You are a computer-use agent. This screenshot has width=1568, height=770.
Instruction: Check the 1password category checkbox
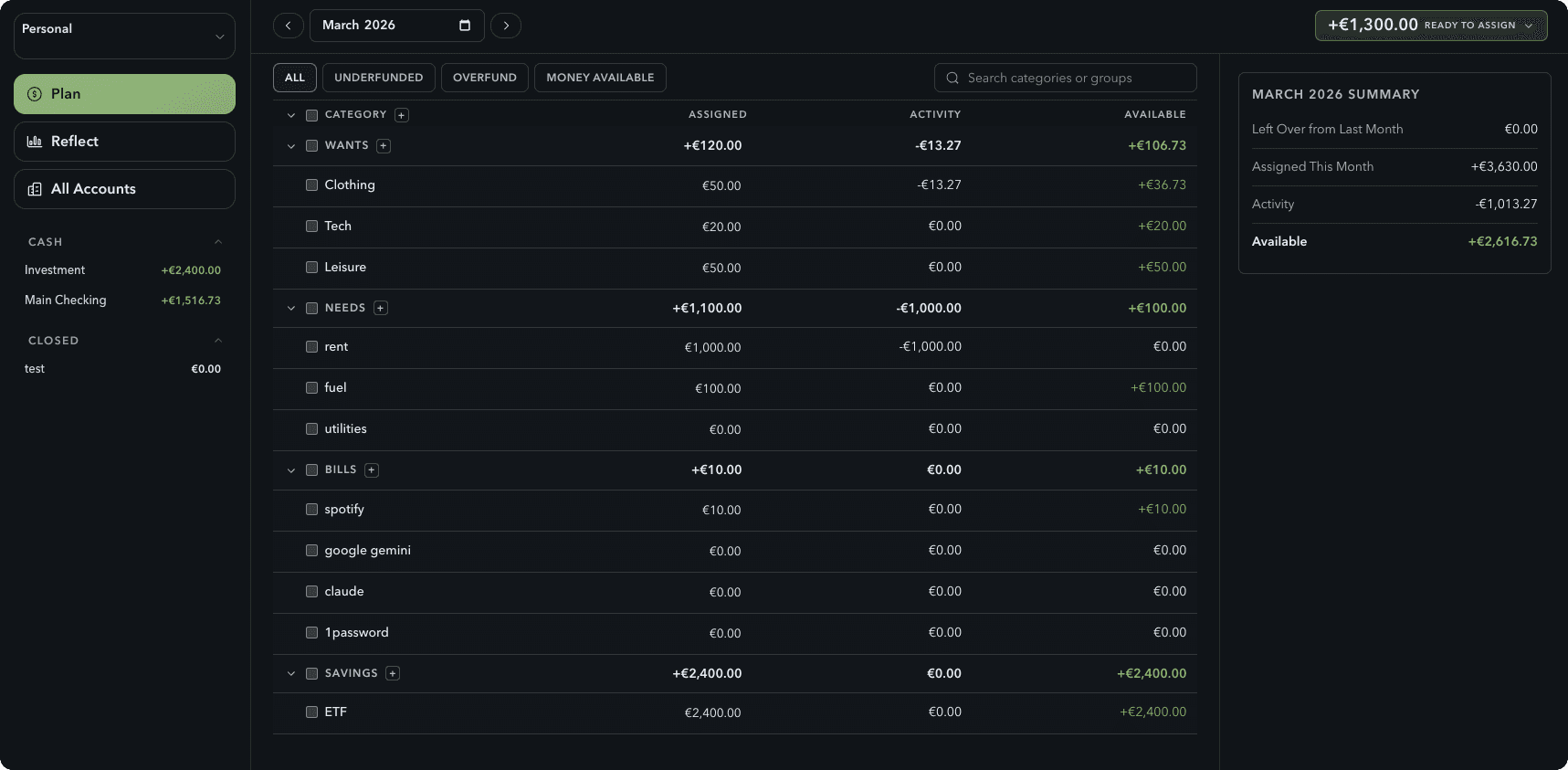(311, 632)
